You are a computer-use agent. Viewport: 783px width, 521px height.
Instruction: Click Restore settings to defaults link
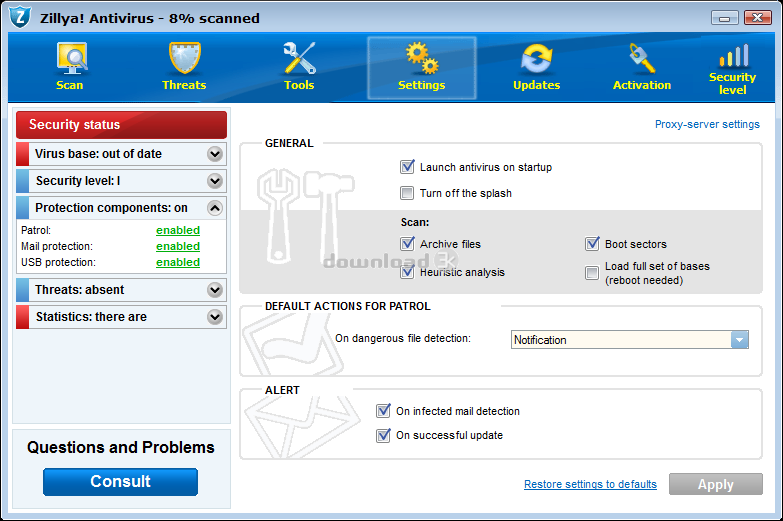[x=590, y=484]
